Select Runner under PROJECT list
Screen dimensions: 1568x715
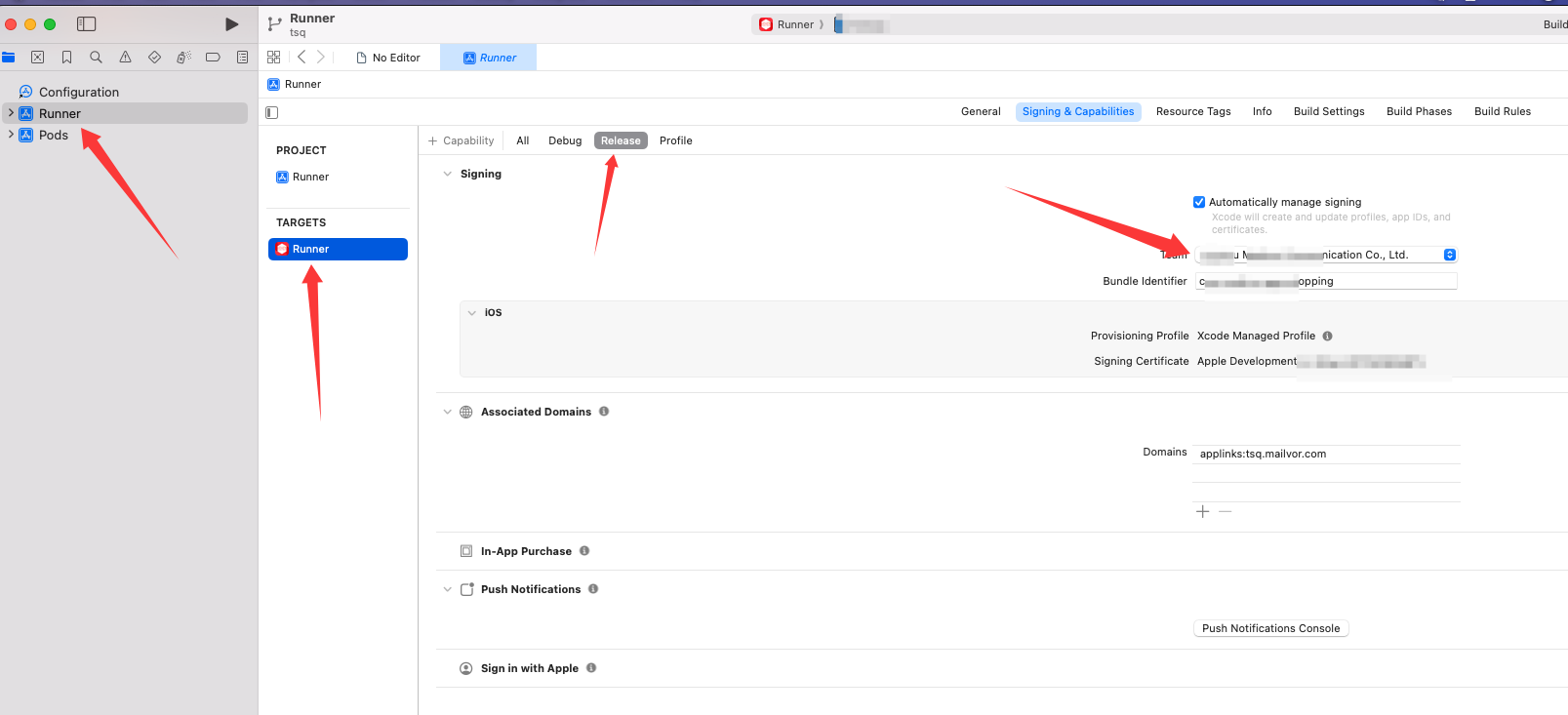pyautogui.click(x=310, y=177)
